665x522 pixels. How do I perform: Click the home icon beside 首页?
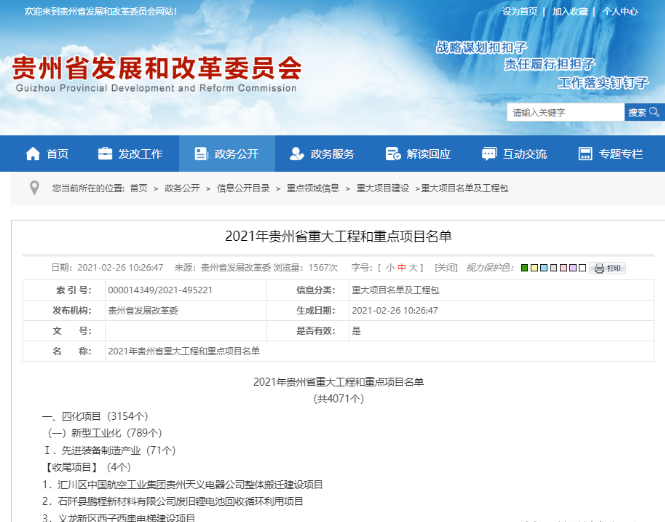pyautogui.click(x=33, y=154)
